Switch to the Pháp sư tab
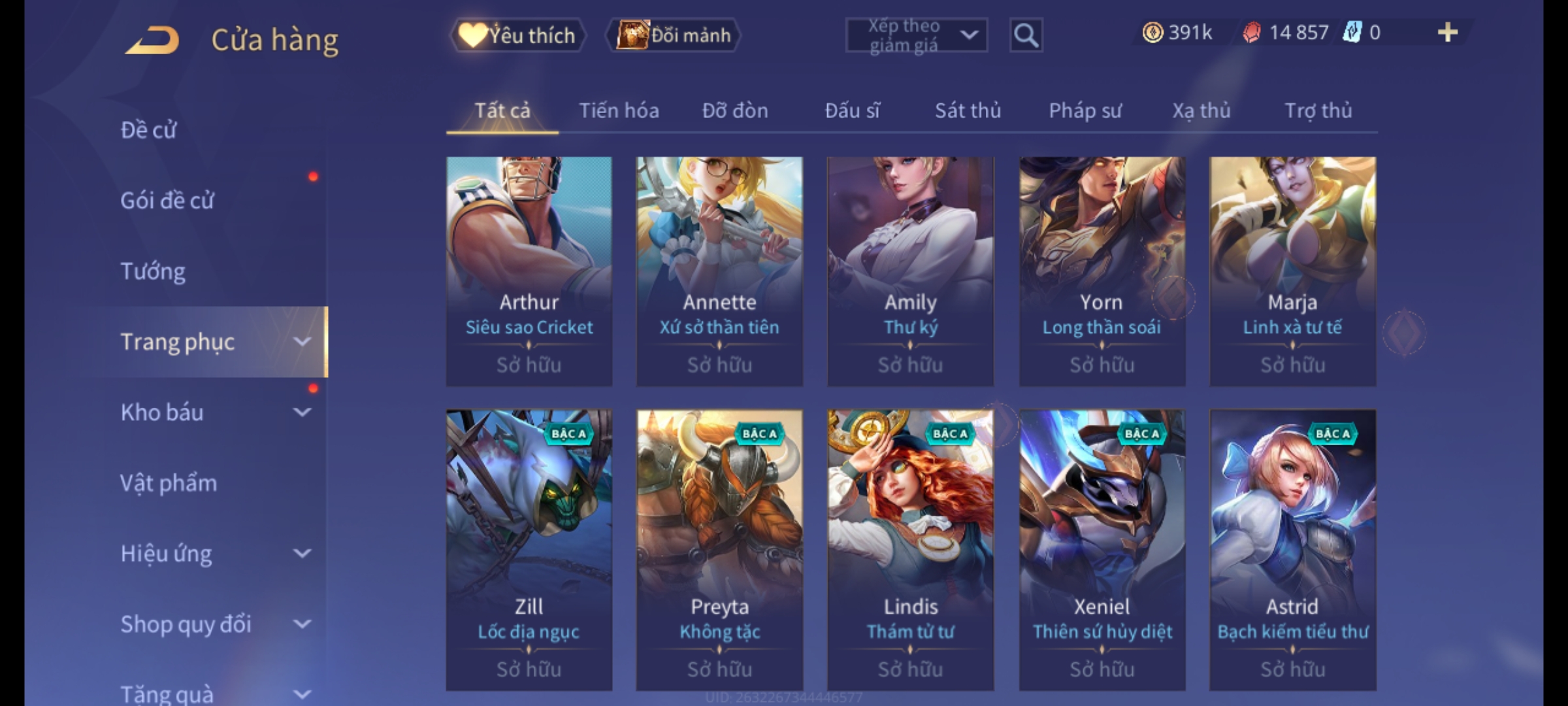Screen dimensions: 1568x706 (1085, 110)
